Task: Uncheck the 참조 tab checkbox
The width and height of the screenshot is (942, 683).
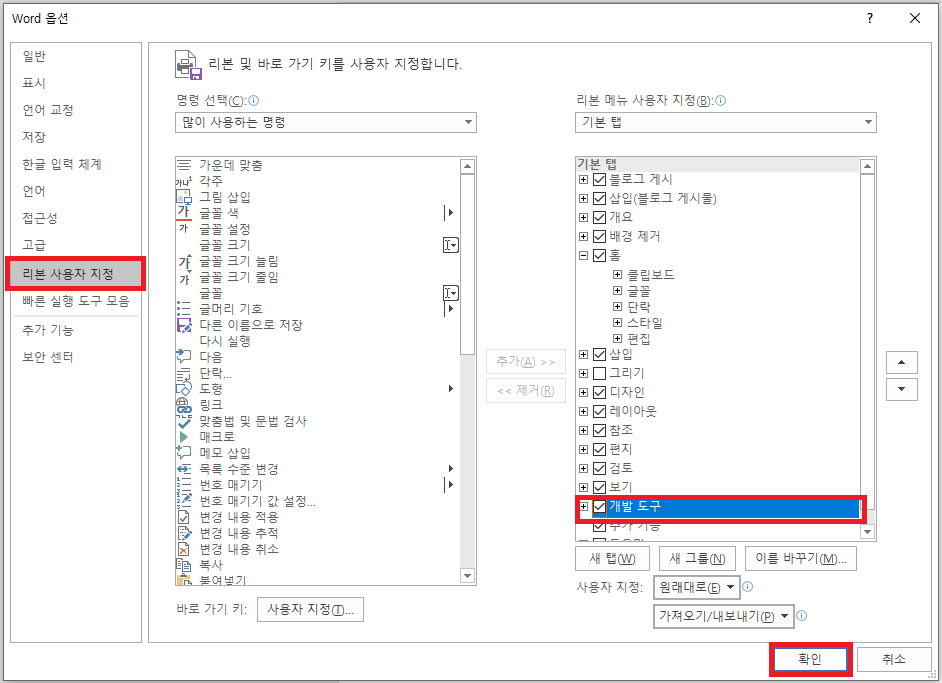Action: (x=599, y=430)
